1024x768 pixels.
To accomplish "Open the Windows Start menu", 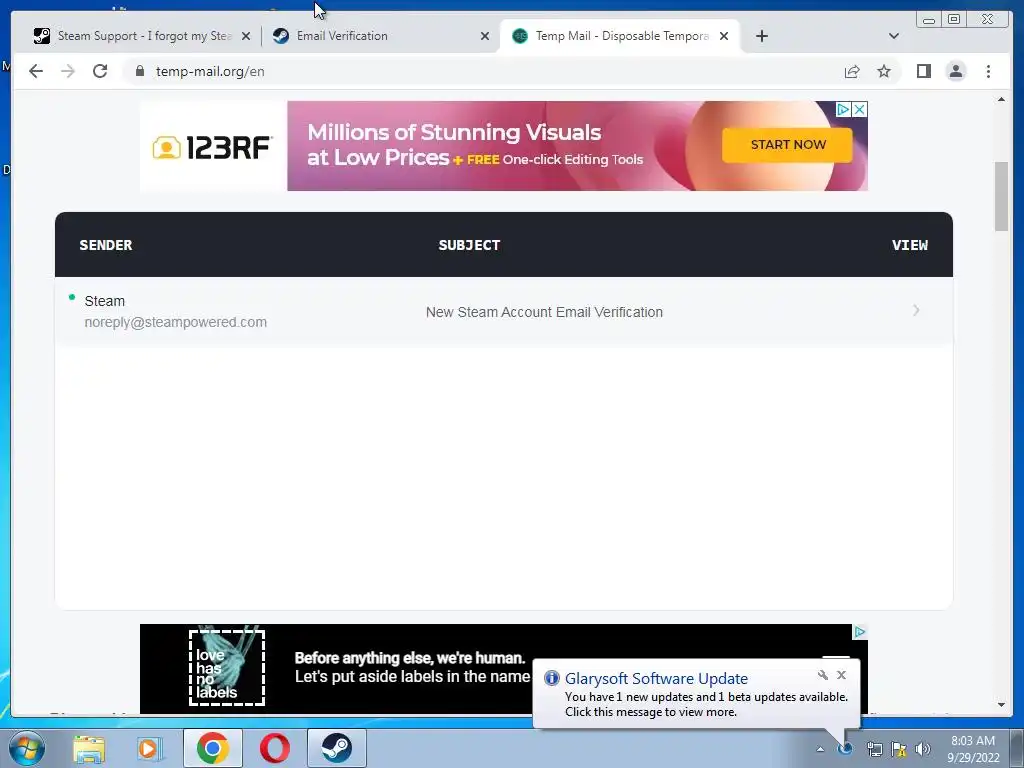I will click(x=26, y=748).
